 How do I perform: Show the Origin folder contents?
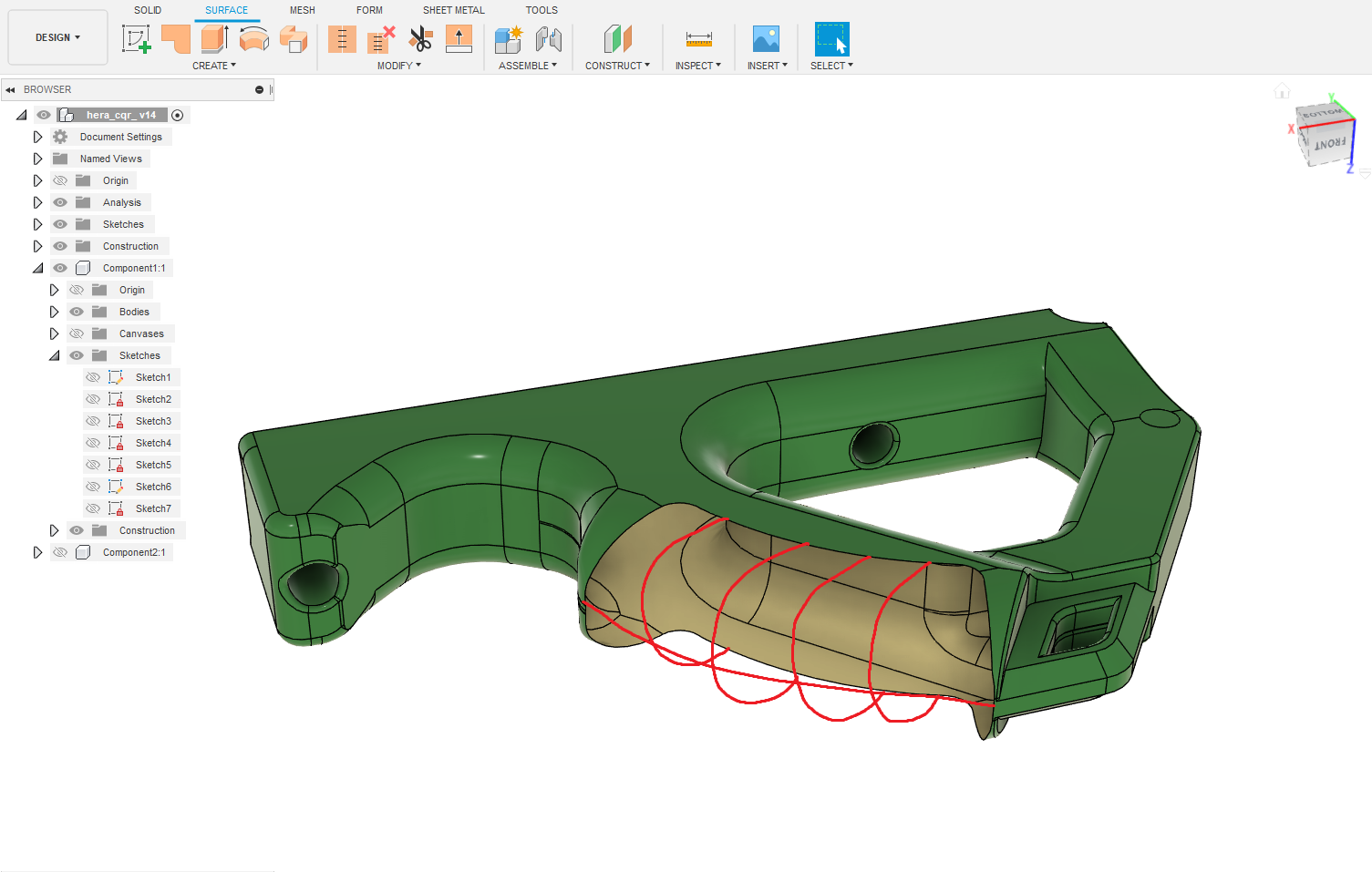pos(36,180)
